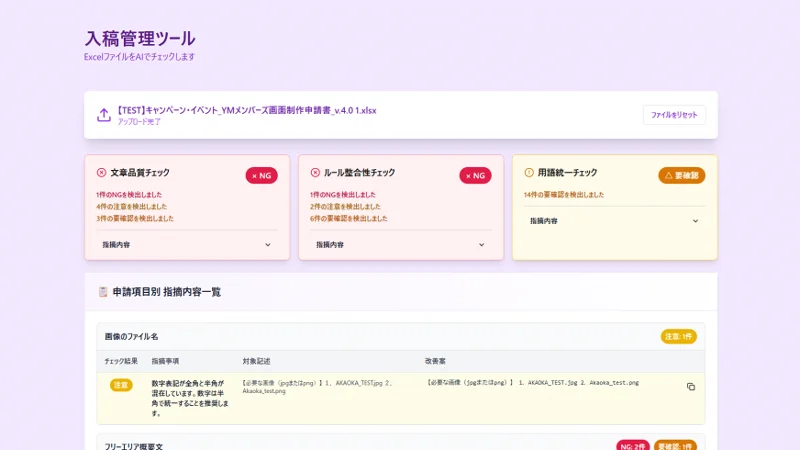This screenshot has width=800, height=450.
Task: Click the 用語統一チェック card title
Action: pyautogui.click(x=567, y=172)
